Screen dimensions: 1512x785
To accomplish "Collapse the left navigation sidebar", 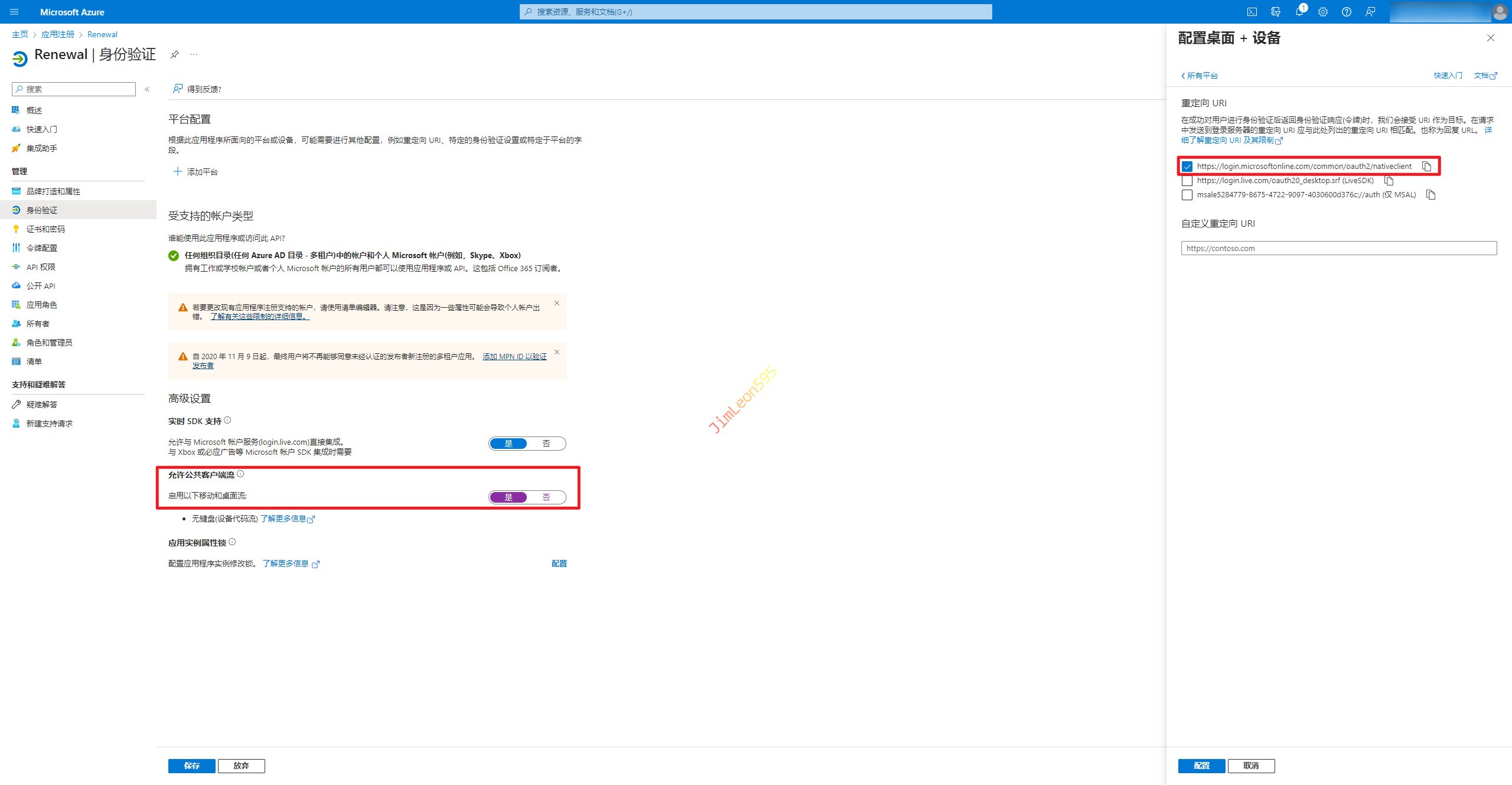I will [147, 89].
